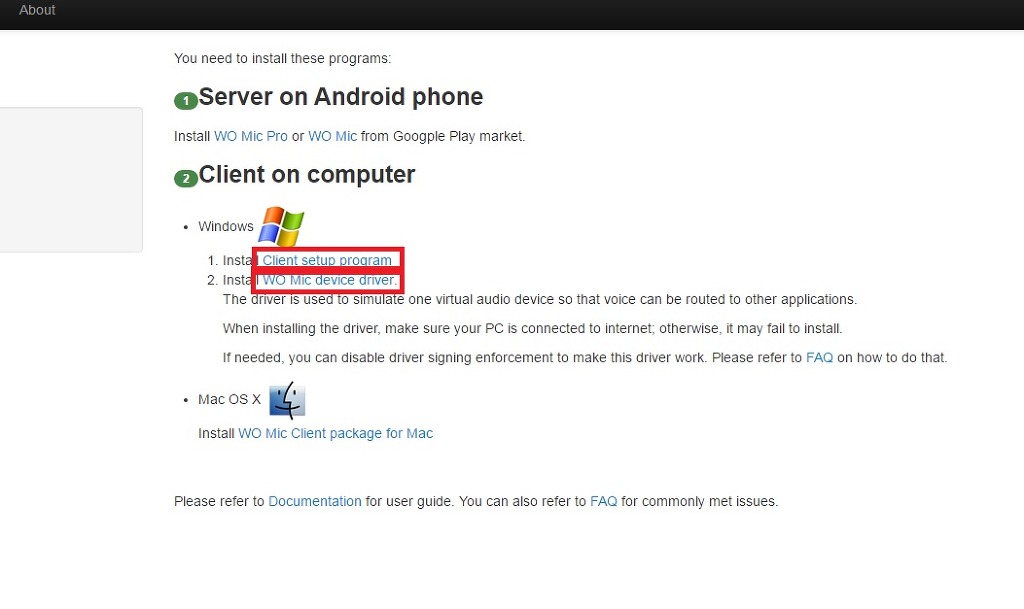Viewport: 1024px width, 609px height.
Task: Open FAQ link about driver signing
Action: tap(819, 358)
